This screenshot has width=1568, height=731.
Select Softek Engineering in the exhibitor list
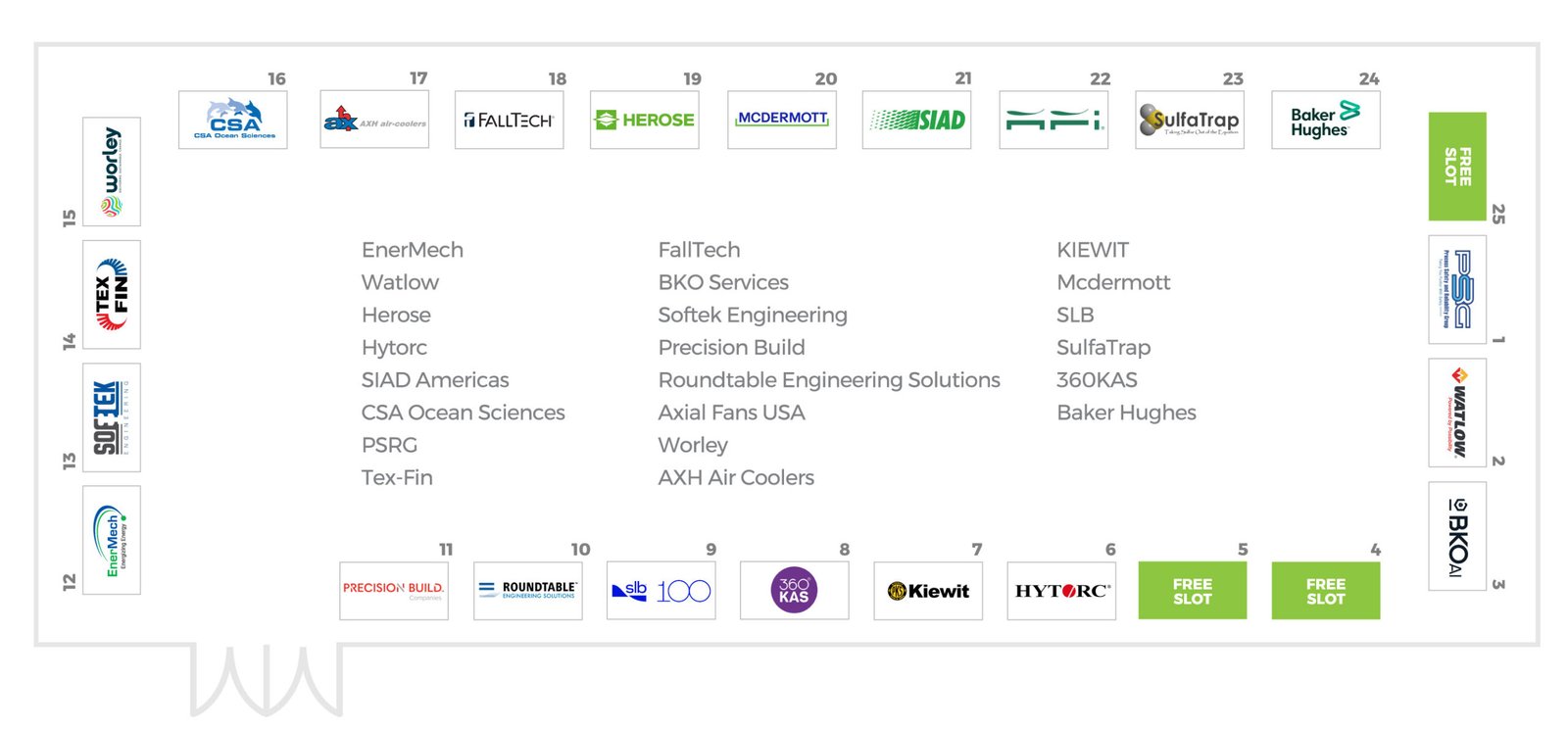pyautogui.click(x=753, y=315)
